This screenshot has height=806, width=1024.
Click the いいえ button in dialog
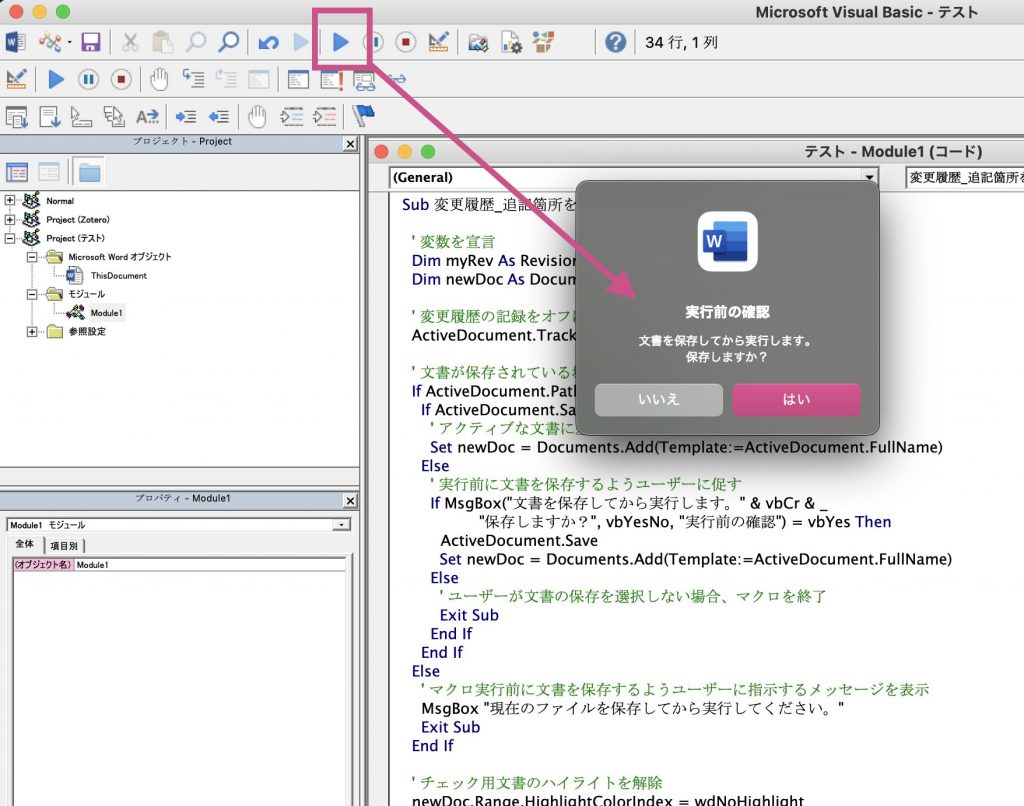coord(658,399)
